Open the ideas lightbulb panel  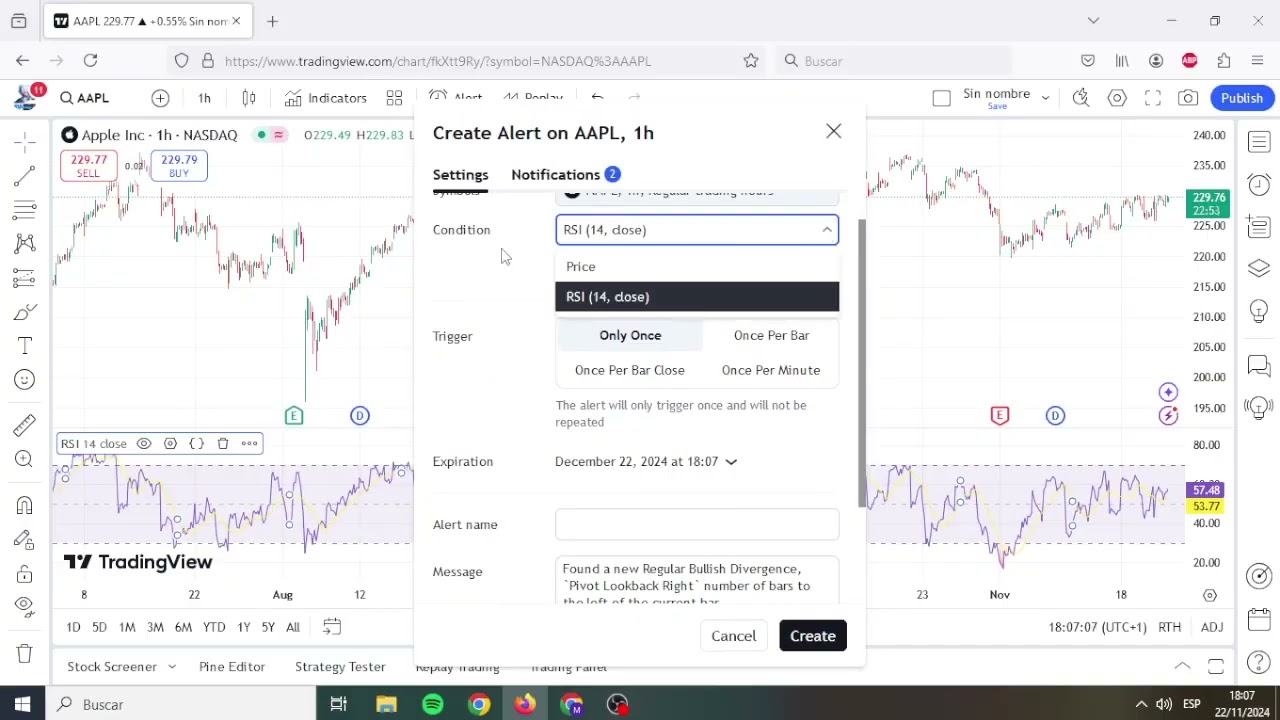click(x=1259, y=311)
